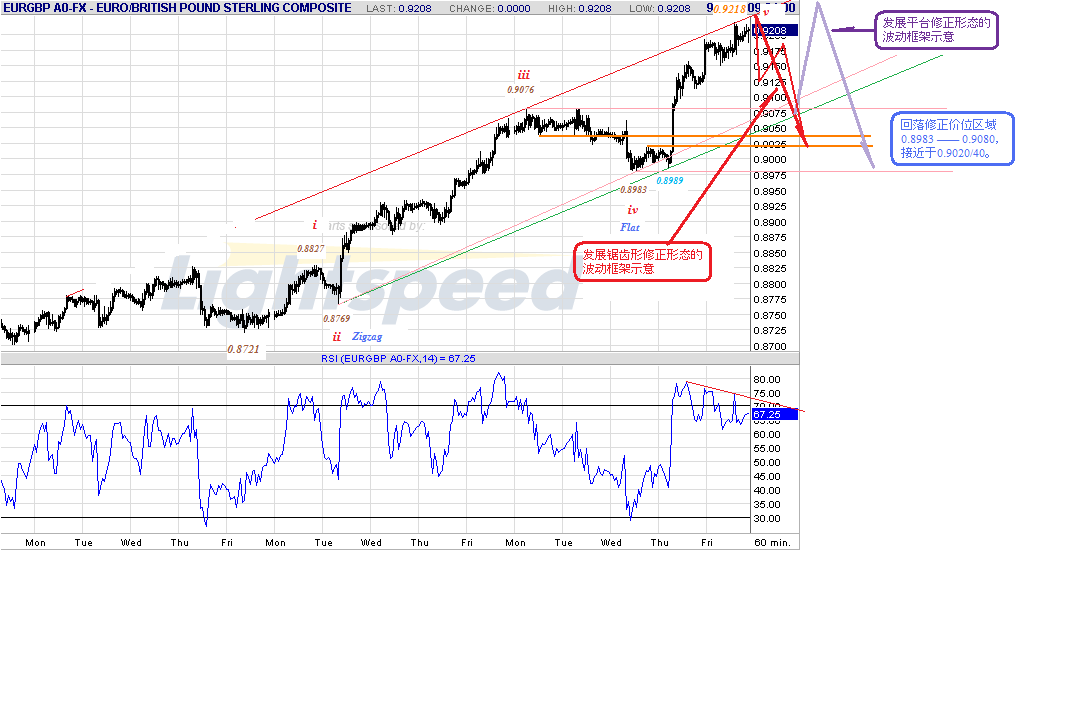Viewport: 1088px width, 709px height.
Task: Select the 0.8775 price axis label
Action: point(770,300)
